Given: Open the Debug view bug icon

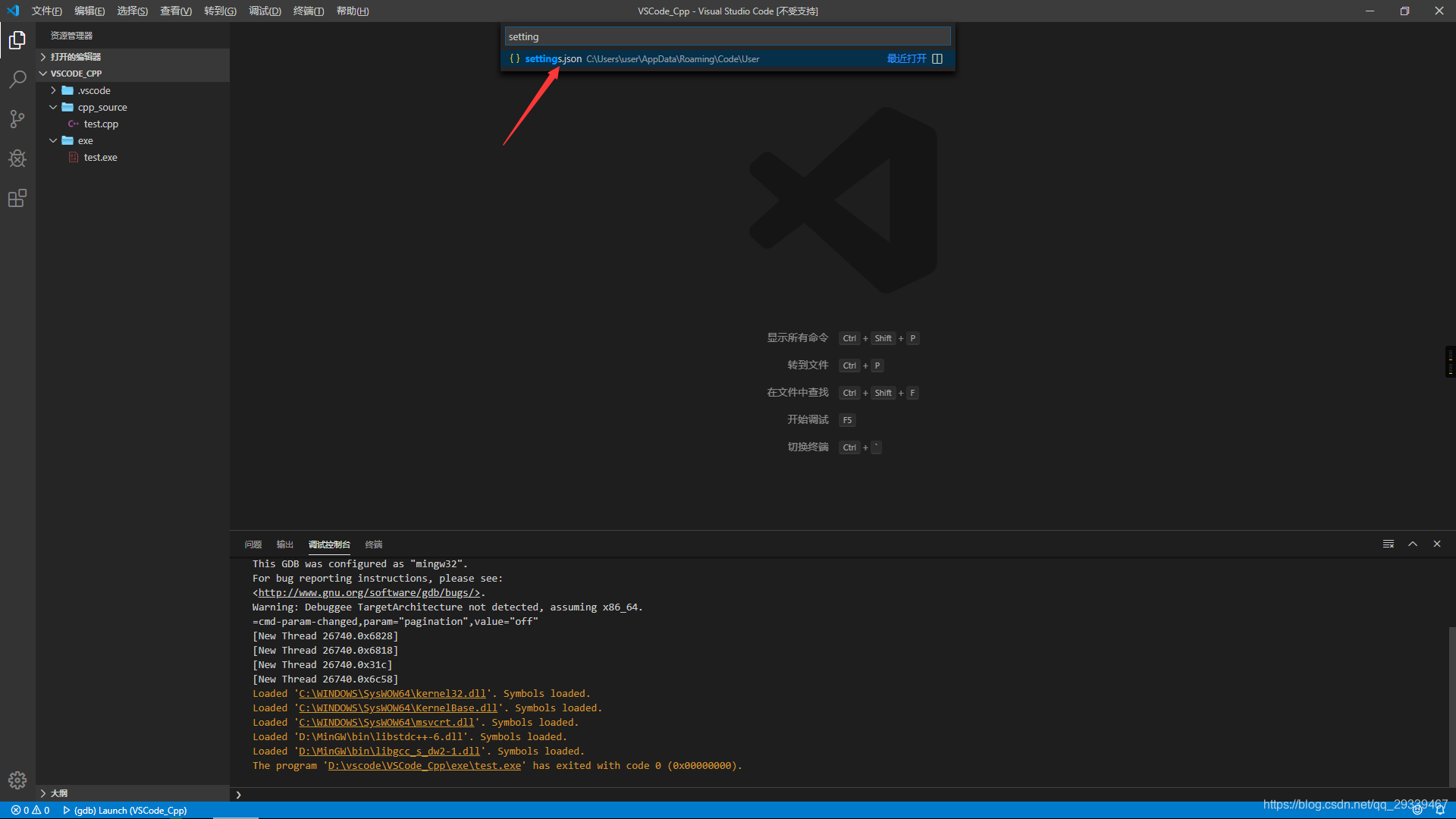Looking at the screenshot, I should coord(17,158).
